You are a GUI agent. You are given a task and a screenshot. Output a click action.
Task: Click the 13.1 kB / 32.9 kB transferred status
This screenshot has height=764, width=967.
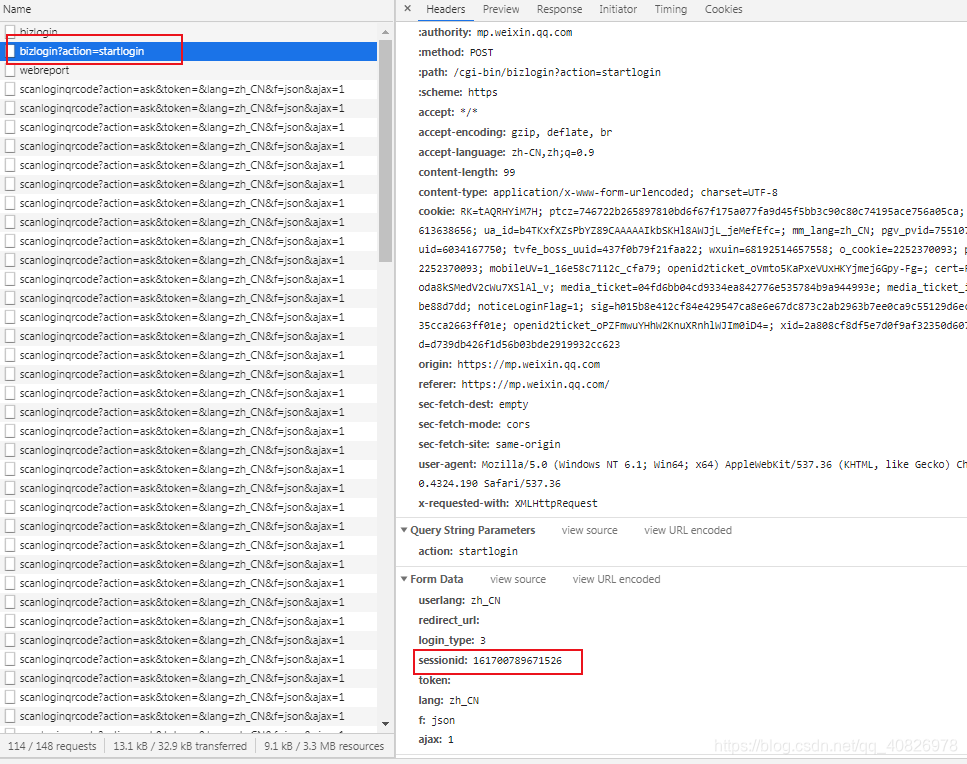point(179,746)
